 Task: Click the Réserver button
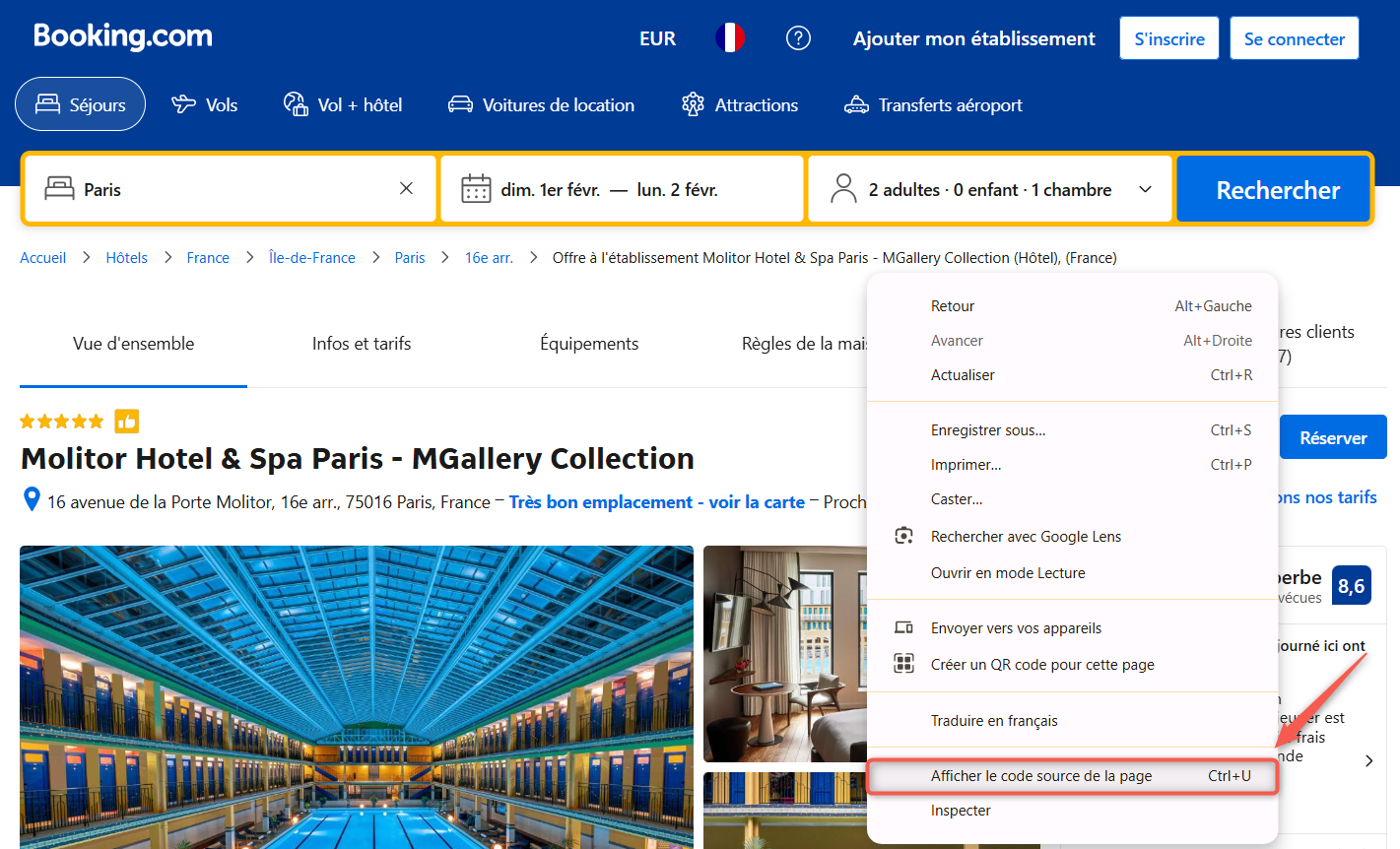[x=1332, y=437]
